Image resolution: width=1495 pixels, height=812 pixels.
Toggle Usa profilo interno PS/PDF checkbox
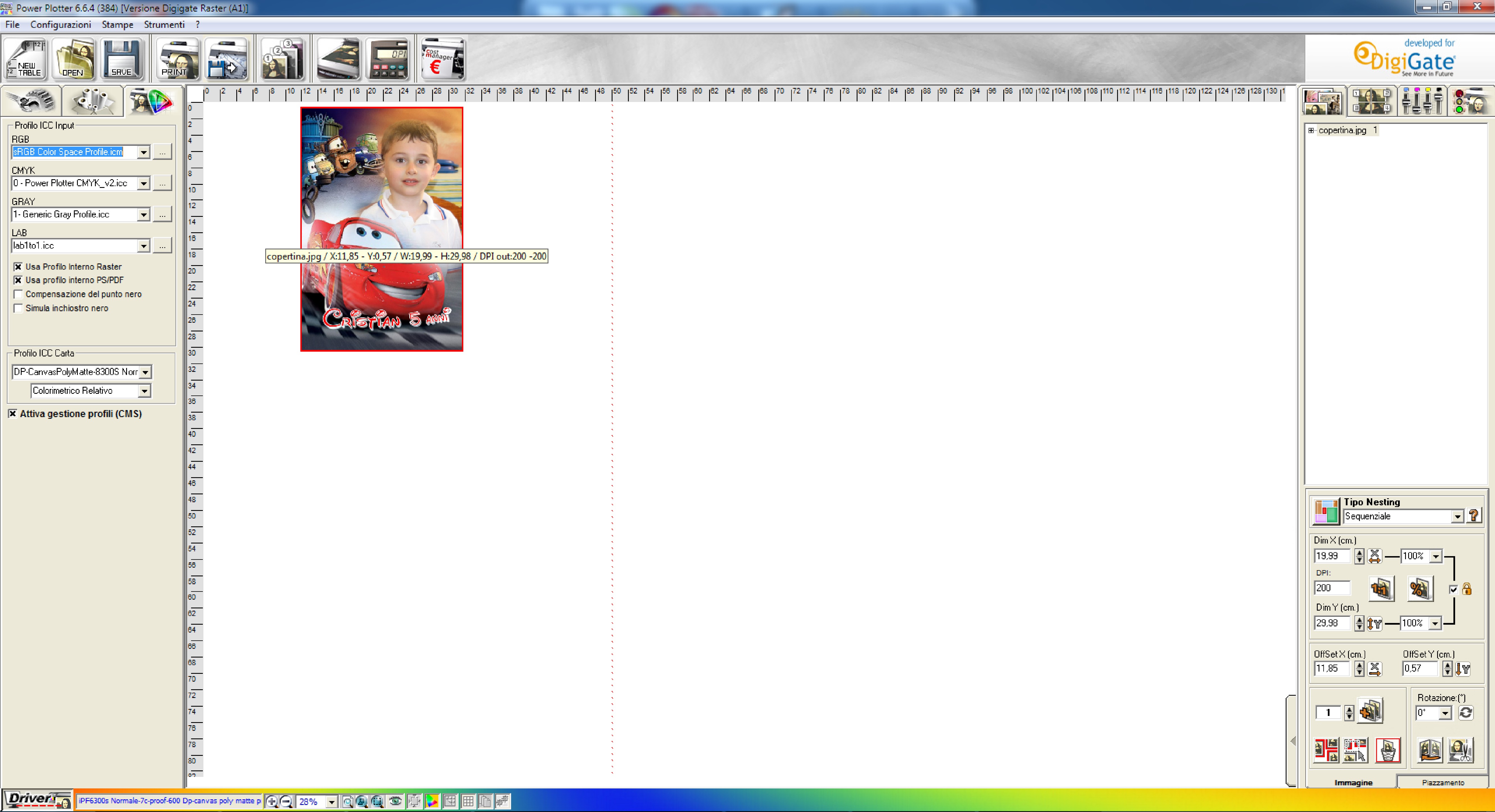point(18,280)
